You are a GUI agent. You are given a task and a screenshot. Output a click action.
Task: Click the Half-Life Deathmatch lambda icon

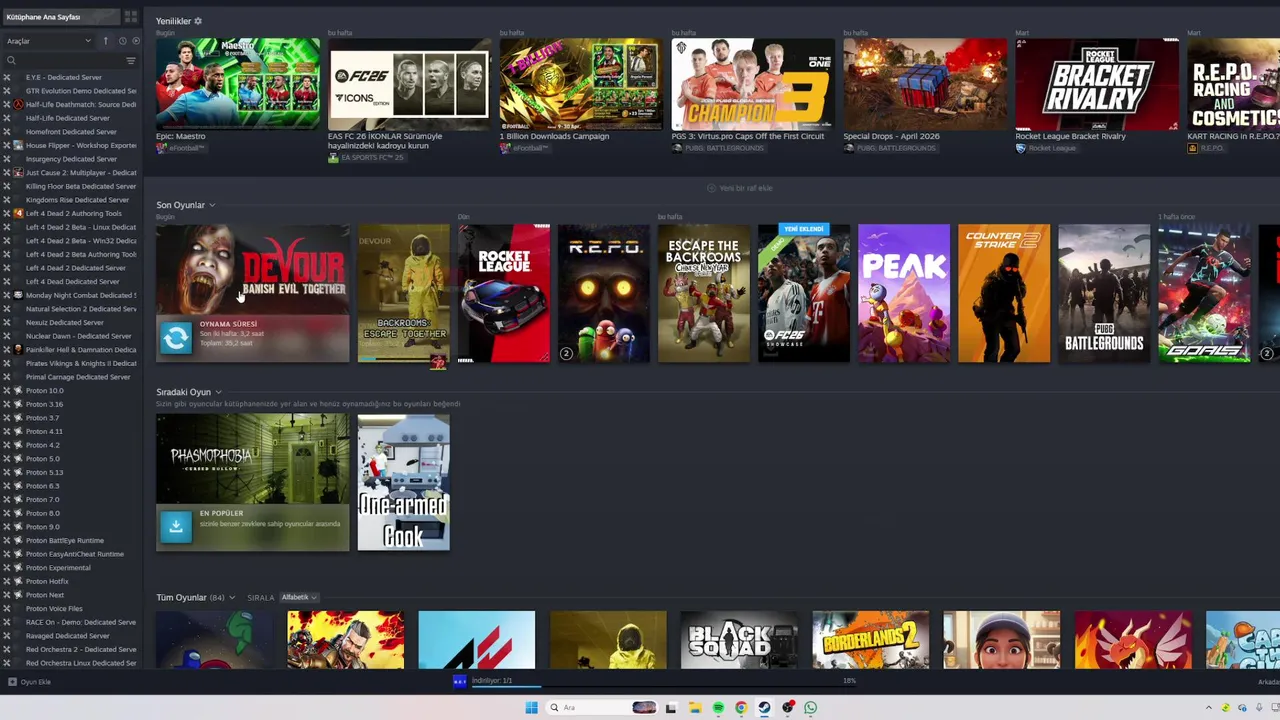point(18,104)
